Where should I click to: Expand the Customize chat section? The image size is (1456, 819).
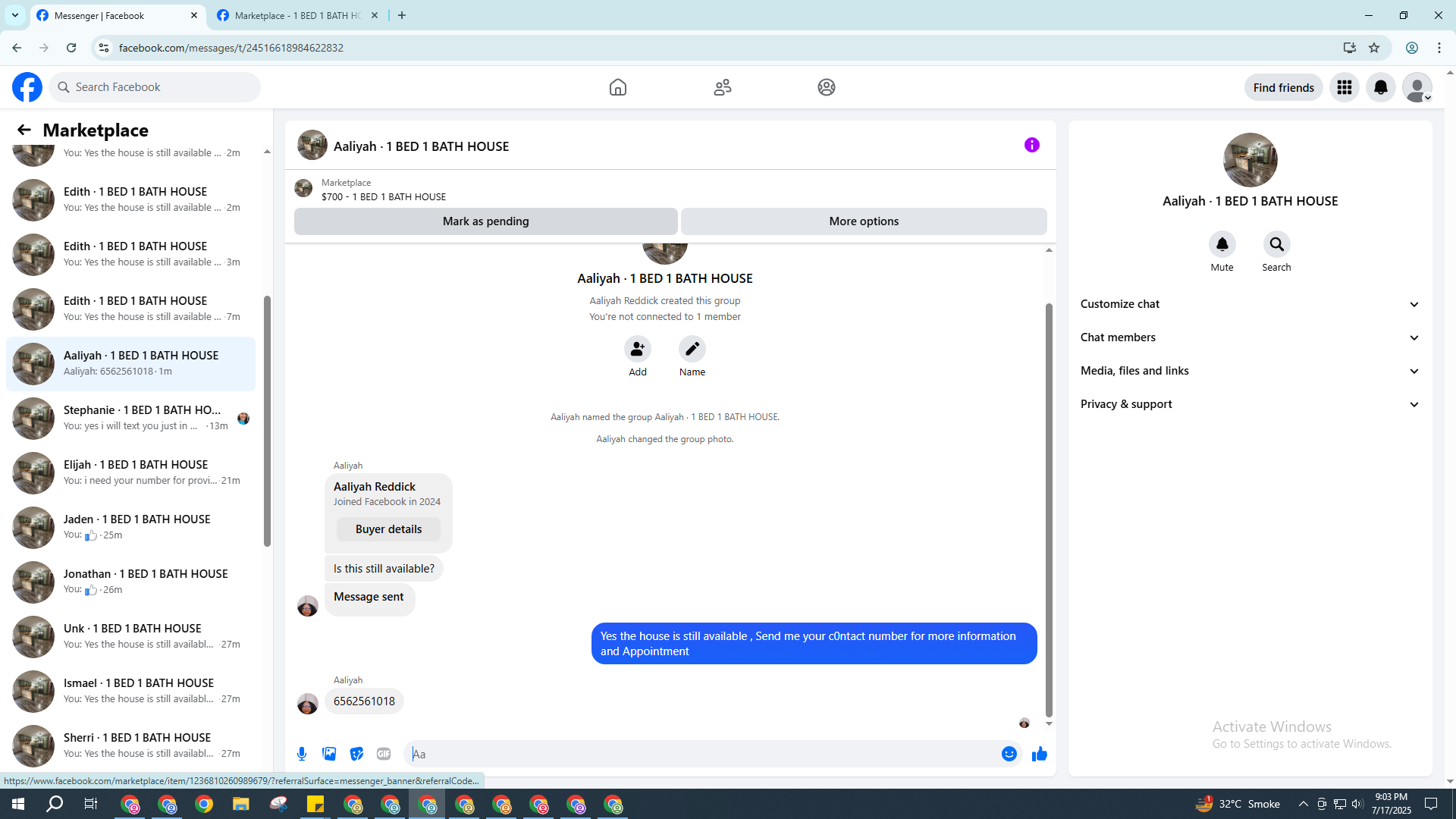1250,304
